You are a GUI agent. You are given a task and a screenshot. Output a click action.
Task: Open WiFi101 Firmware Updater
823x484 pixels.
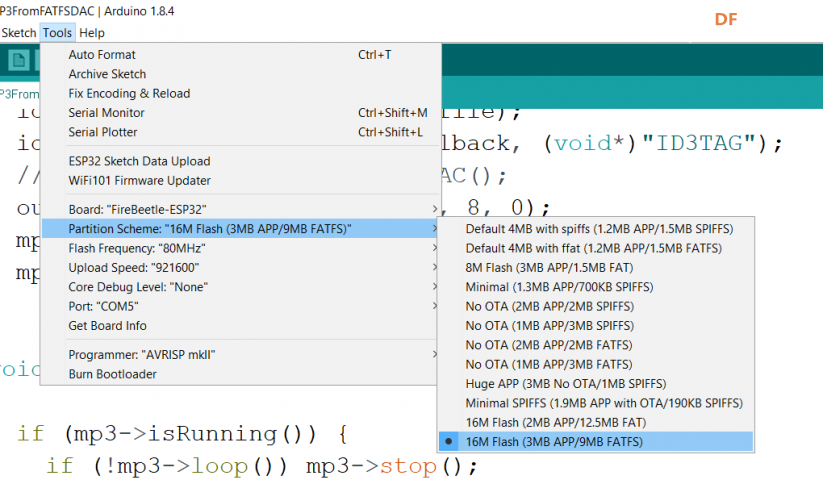click(241, 181)
